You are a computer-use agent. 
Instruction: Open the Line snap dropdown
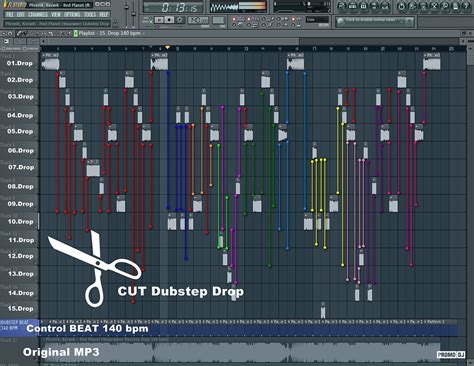[x=317, y=20]
